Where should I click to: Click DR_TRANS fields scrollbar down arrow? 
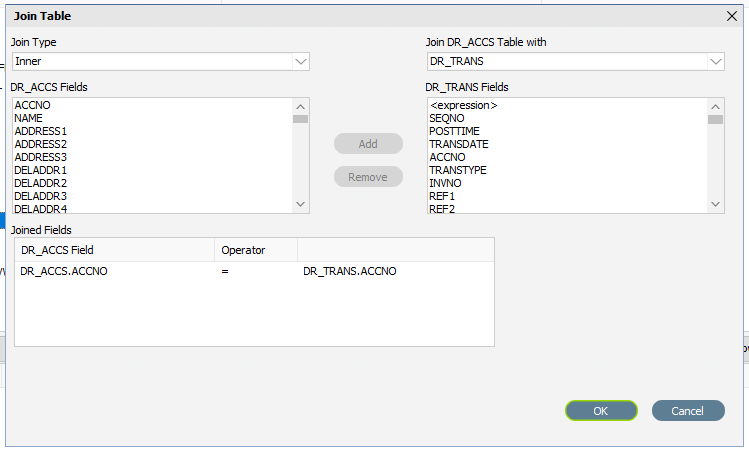pyautogui.click(x=716, y=204)
